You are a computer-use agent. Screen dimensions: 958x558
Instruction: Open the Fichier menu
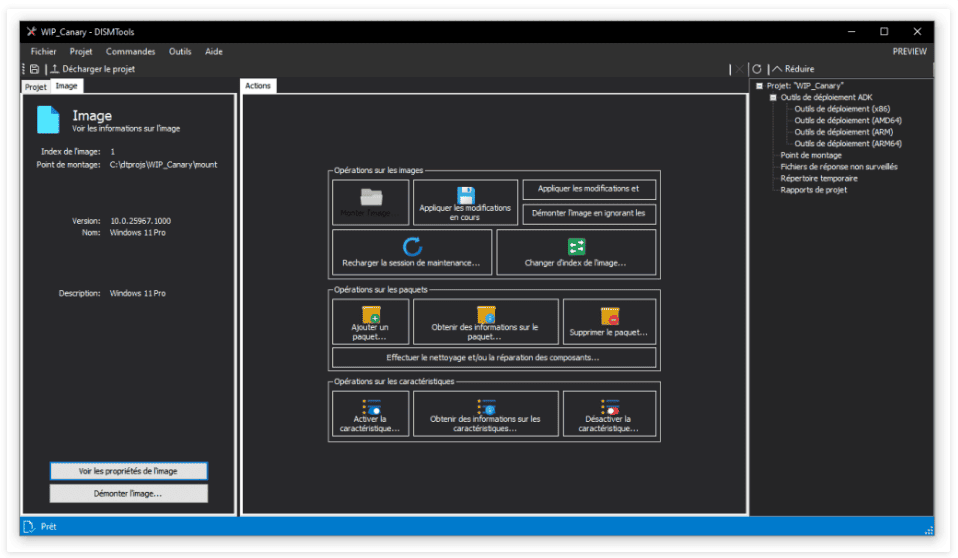[43, 51]
